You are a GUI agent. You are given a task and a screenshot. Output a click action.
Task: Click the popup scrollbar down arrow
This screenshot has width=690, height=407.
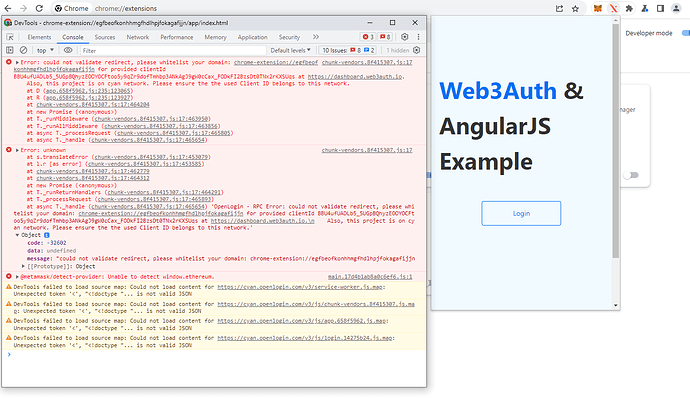[x=615, y=305]
